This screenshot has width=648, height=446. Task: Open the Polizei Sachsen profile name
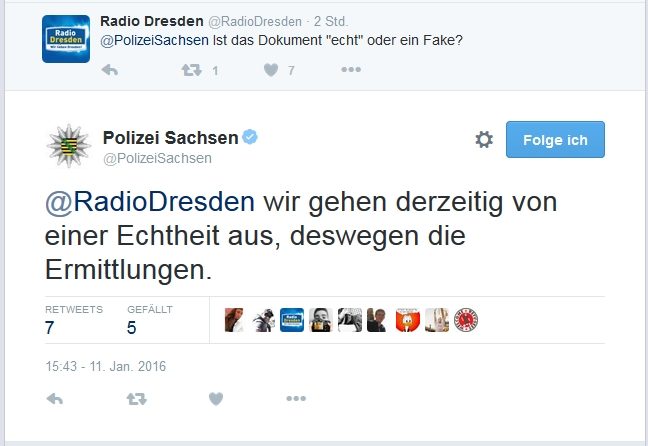(171, 137)
